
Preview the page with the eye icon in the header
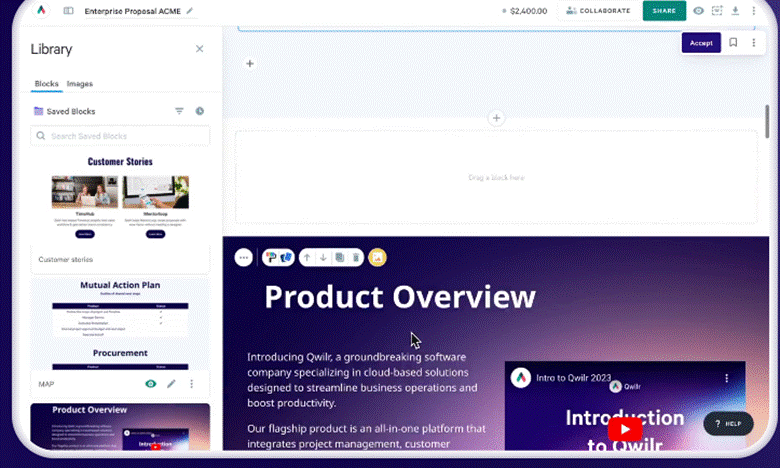tap(698, 10)
